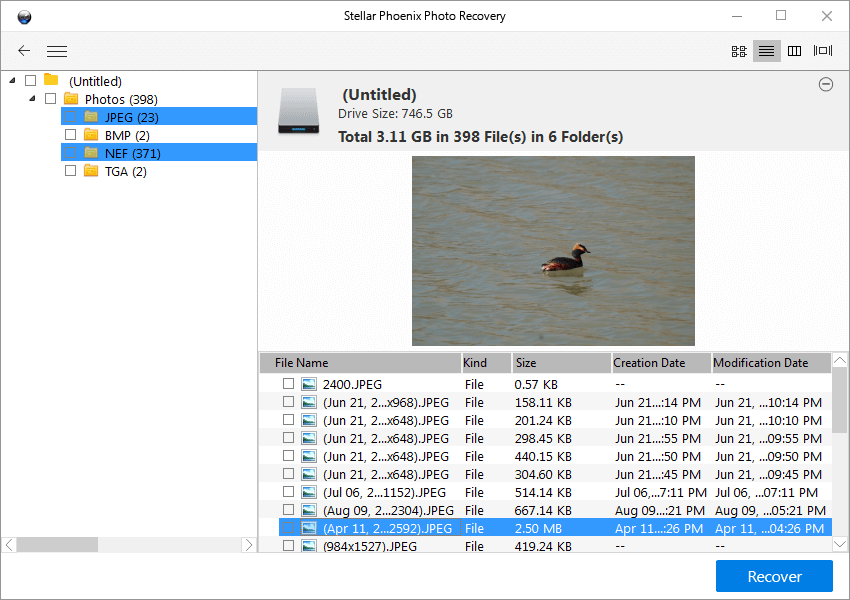
Task: Click the file list scroll down arrow
Action: pyautogui.click(x=840, y=544)
